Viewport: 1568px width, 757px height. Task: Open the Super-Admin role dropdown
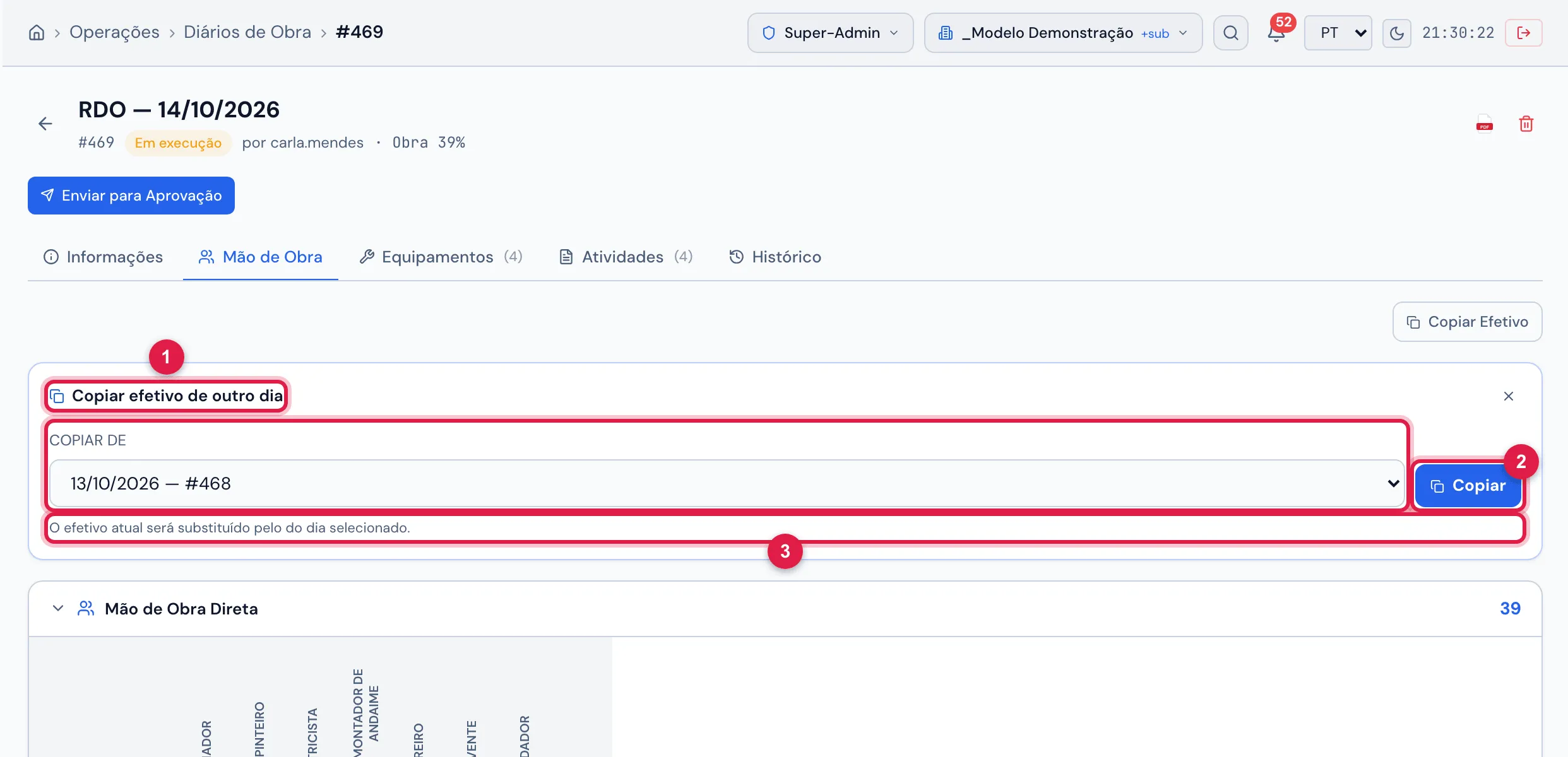pos(830,33)
